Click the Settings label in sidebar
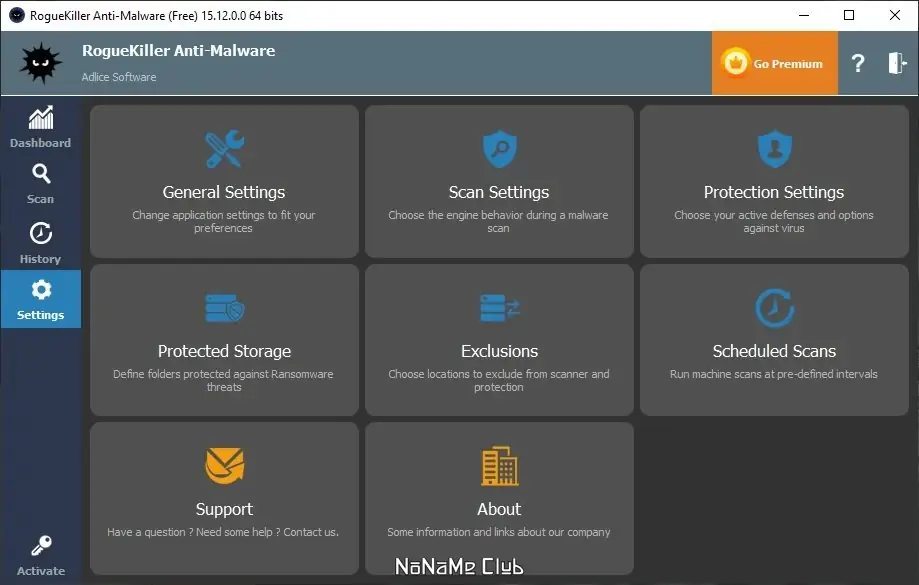919x585 pixels. pos(40,315)
